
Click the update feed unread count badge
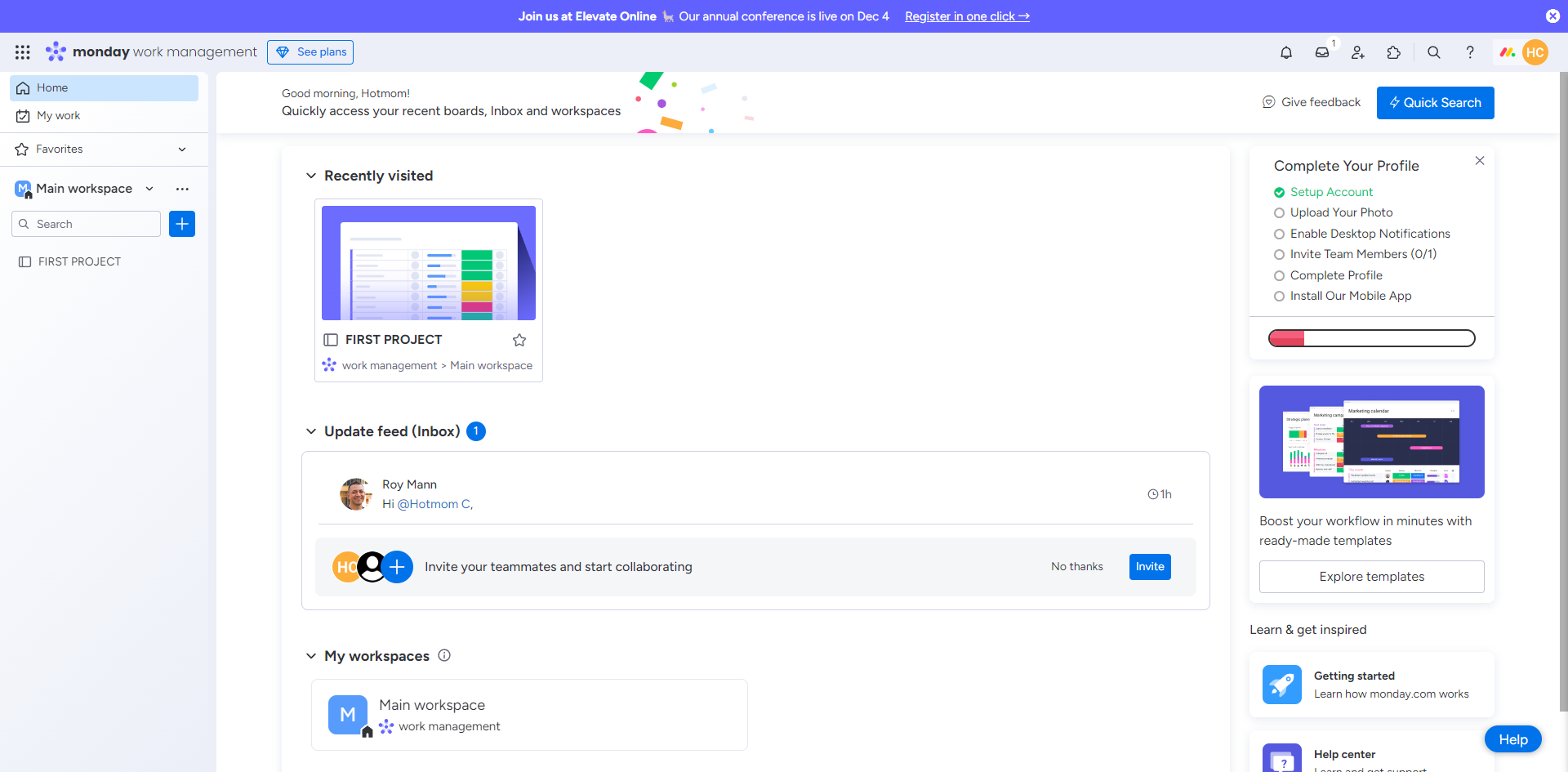coord(476,431)
